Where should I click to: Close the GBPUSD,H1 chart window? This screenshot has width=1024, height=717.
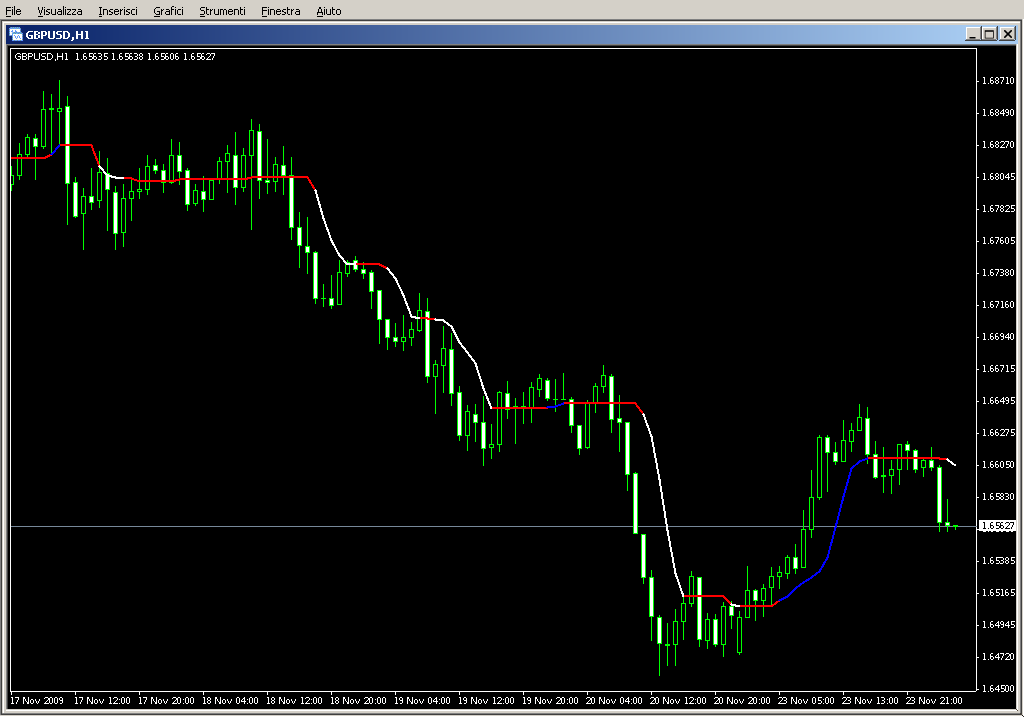point(1008,34)
